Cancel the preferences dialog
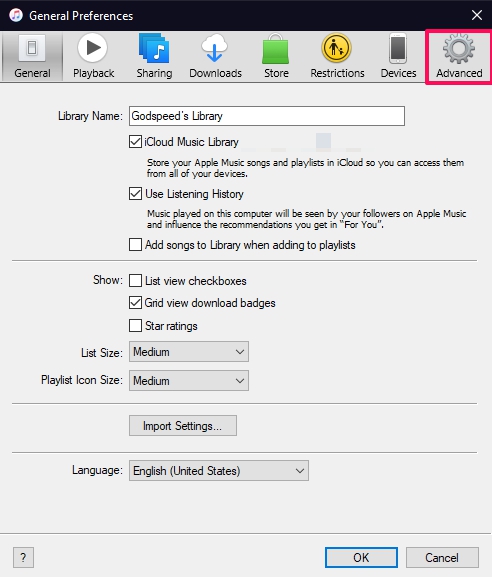492x577 pixels. click(x=442, y=557)
